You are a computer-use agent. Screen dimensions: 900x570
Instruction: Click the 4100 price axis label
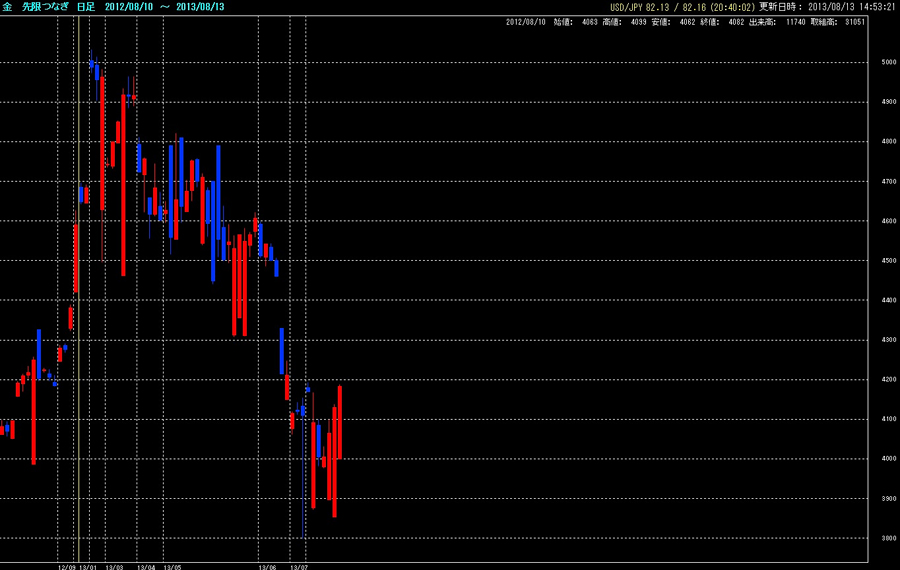[889, 419]
